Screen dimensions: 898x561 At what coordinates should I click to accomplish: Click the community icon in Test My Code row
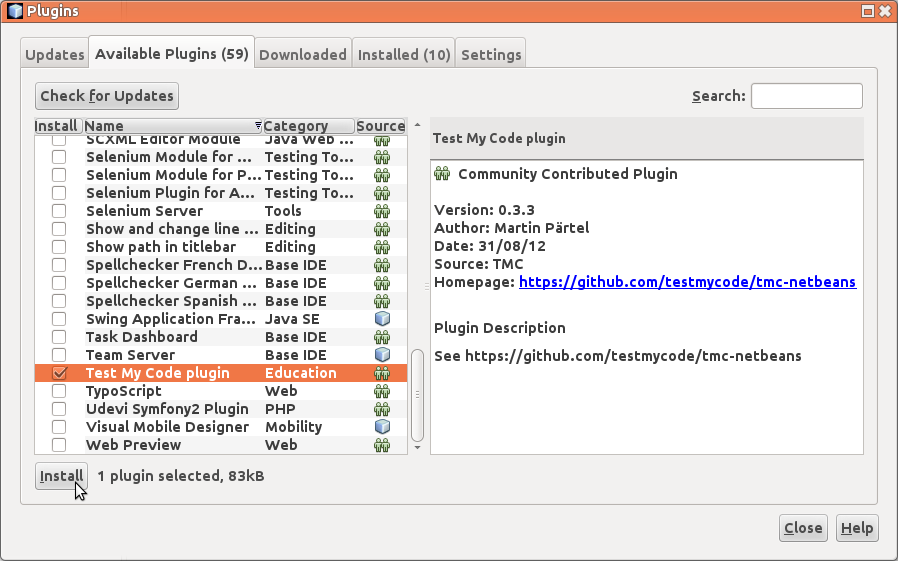click(381, 373)
